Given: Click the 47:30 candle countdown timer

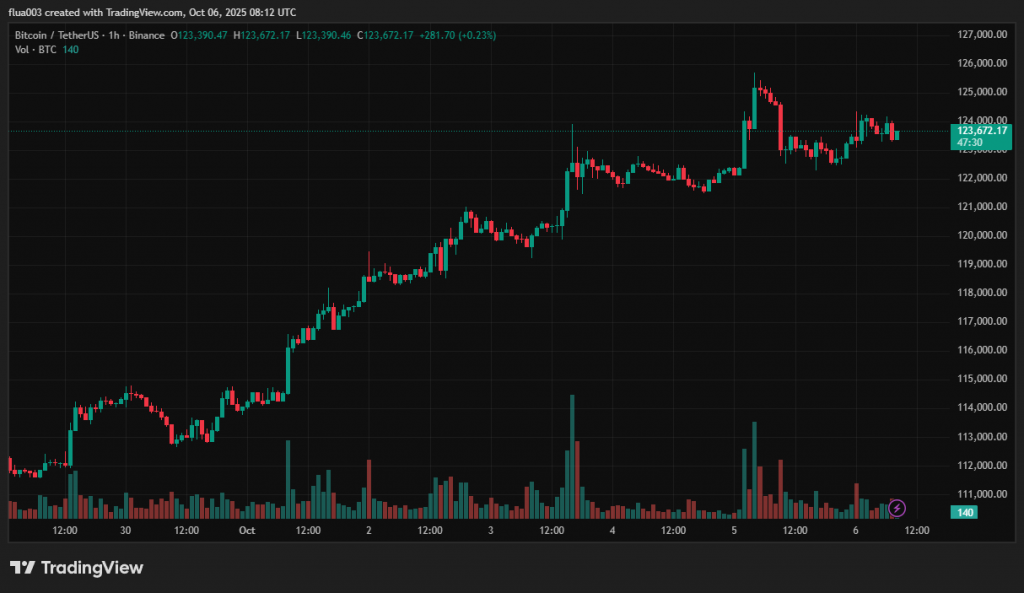Looking at the screenshot, I should click(968, 144).
